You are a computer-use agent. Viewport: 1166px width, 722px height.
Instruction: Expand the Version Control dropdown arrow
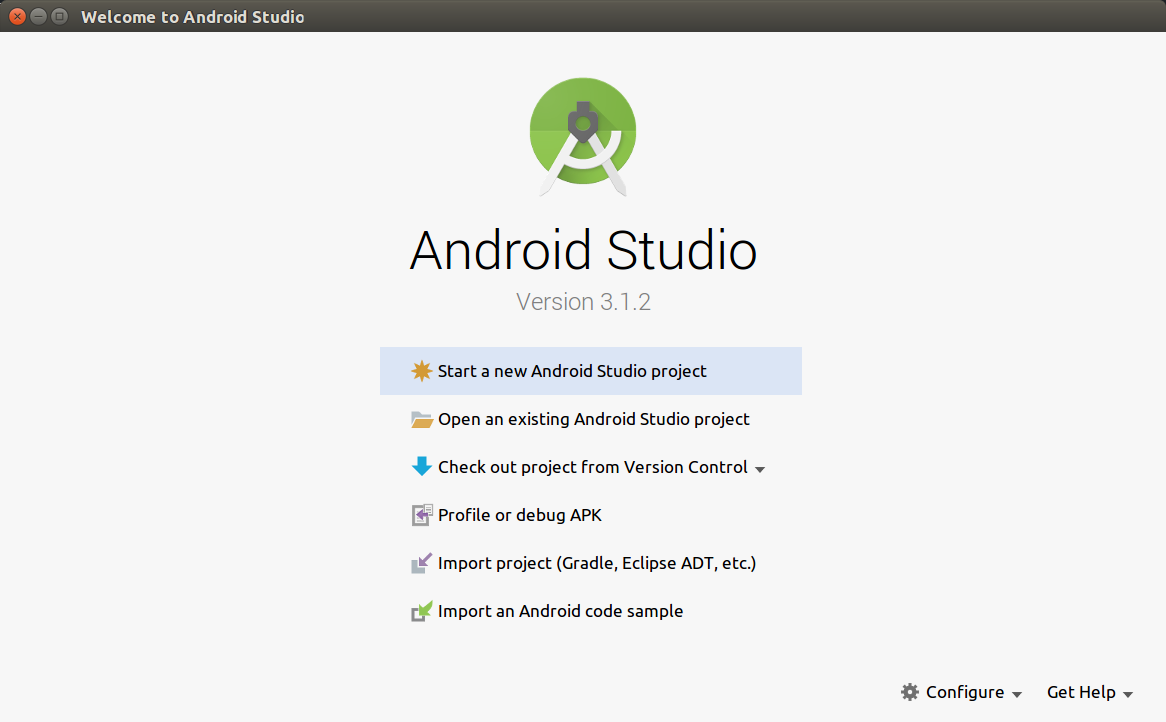point(760,469)
